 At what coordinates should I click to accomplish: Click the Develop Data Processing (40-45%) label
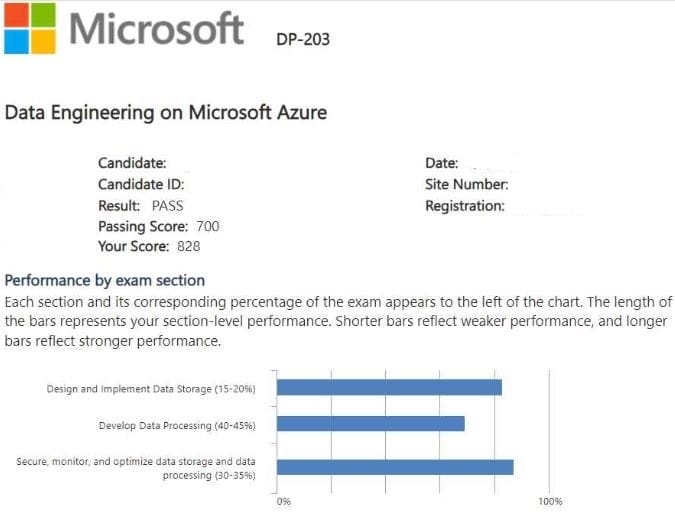point(177,425)
